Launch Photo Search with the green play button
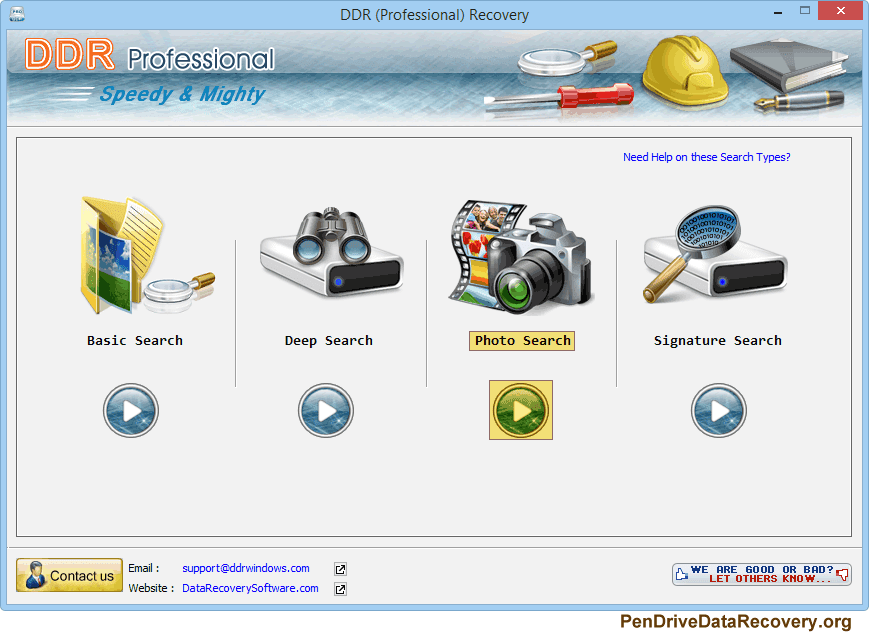This screenshot has width=869, height=632. [521, 410]
